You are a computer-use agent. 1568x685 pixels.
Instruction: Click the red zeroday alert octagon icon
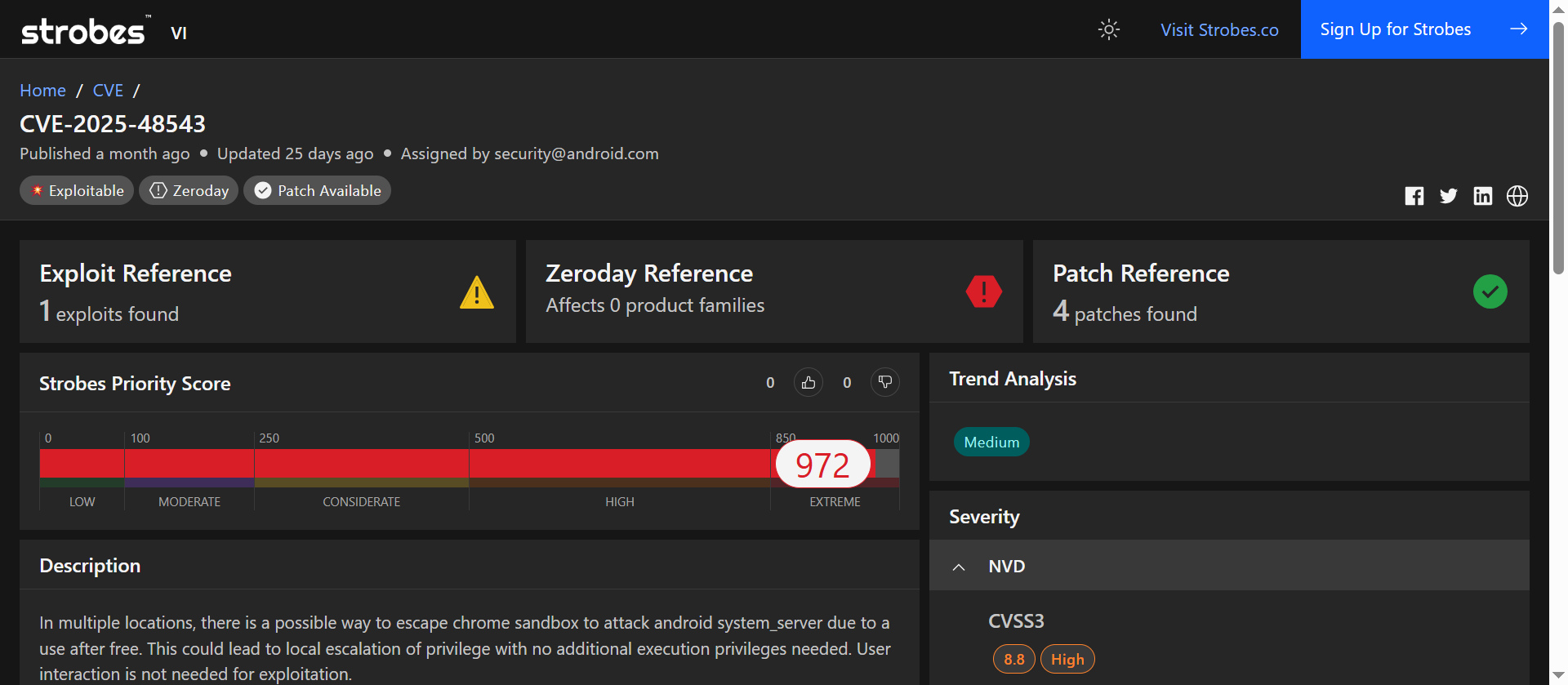click(x=984, y=291)
